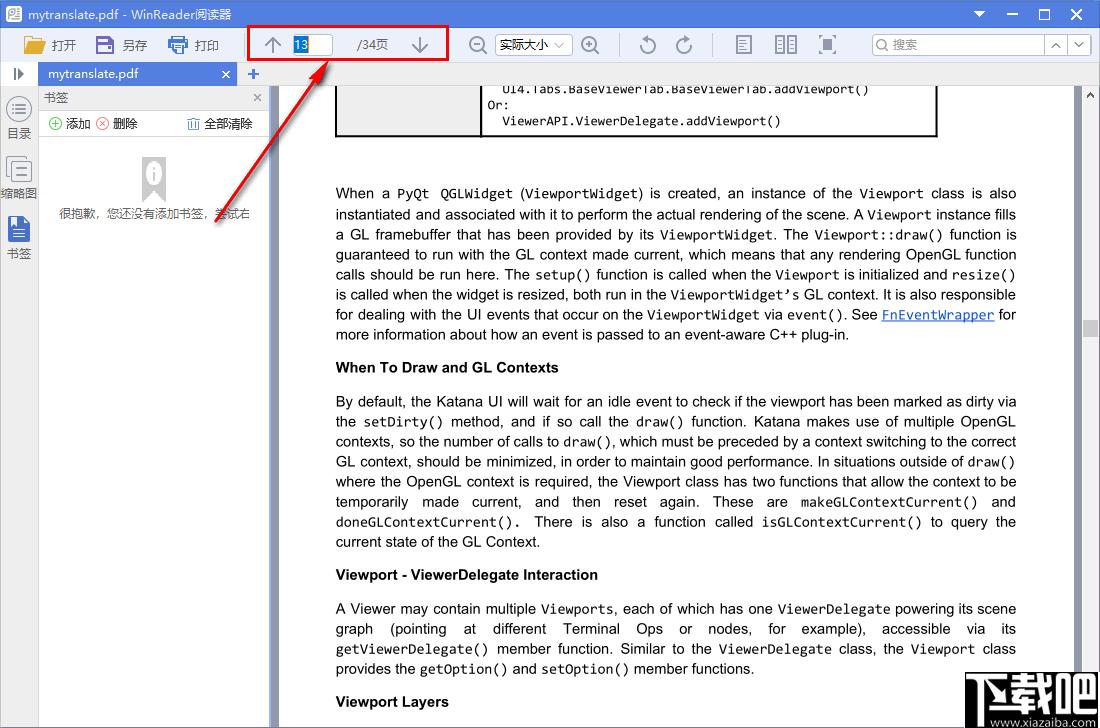The width and height of the screenshot is (1100, 728).
Task: Print the document with 打印
Action: click(194, 46)
